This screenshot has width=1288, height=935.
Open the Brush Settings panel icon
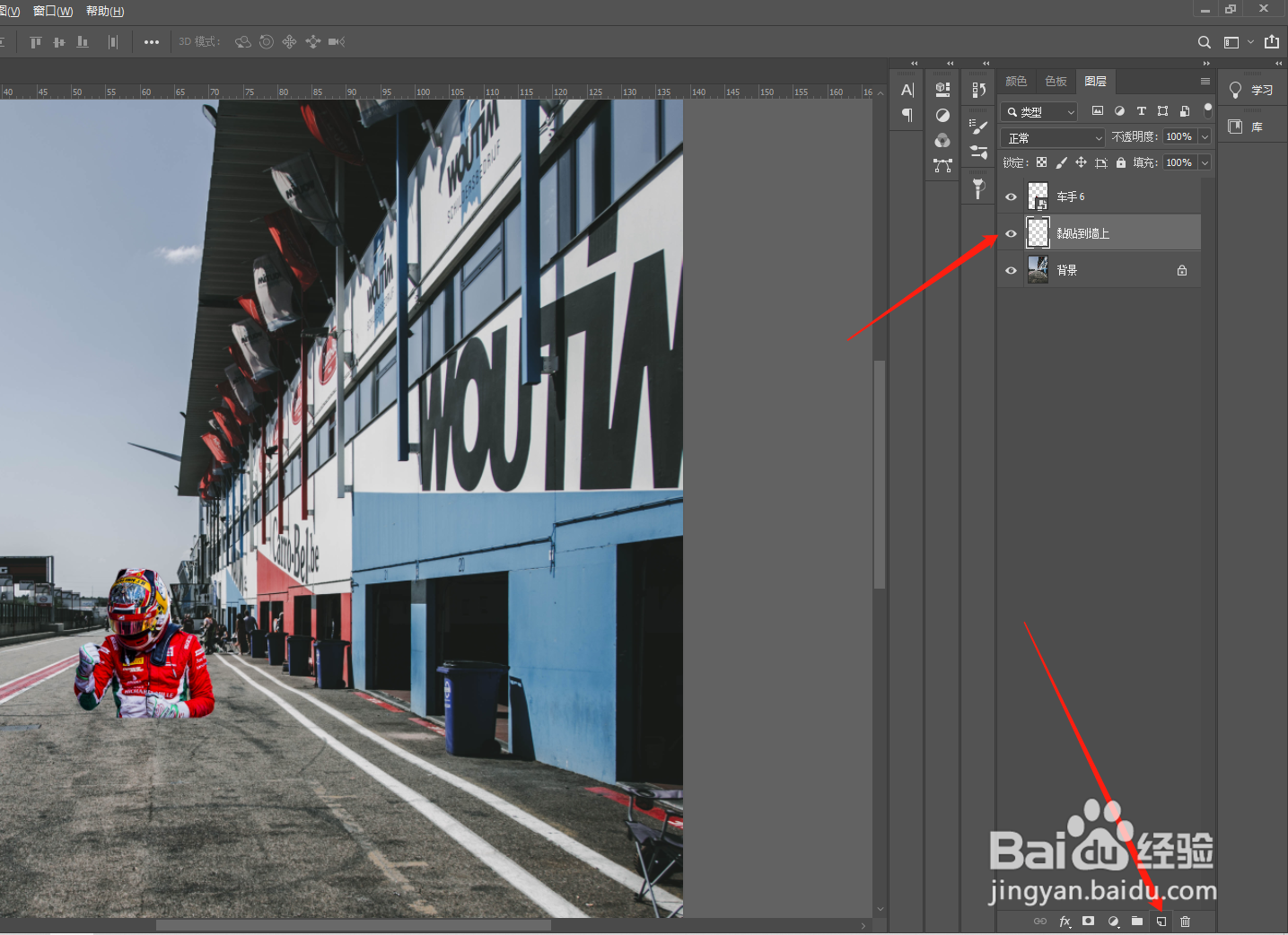[978, 127]
